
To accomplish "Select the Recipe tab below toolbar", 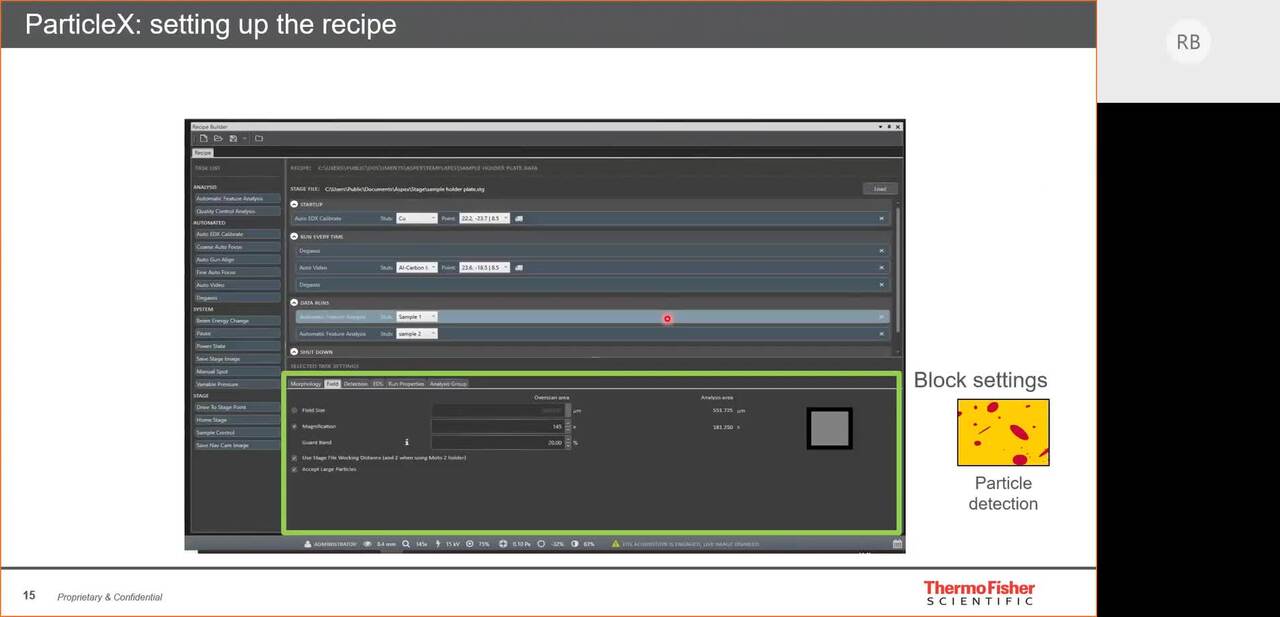I will pyautogui.click(x=202, y=153).
